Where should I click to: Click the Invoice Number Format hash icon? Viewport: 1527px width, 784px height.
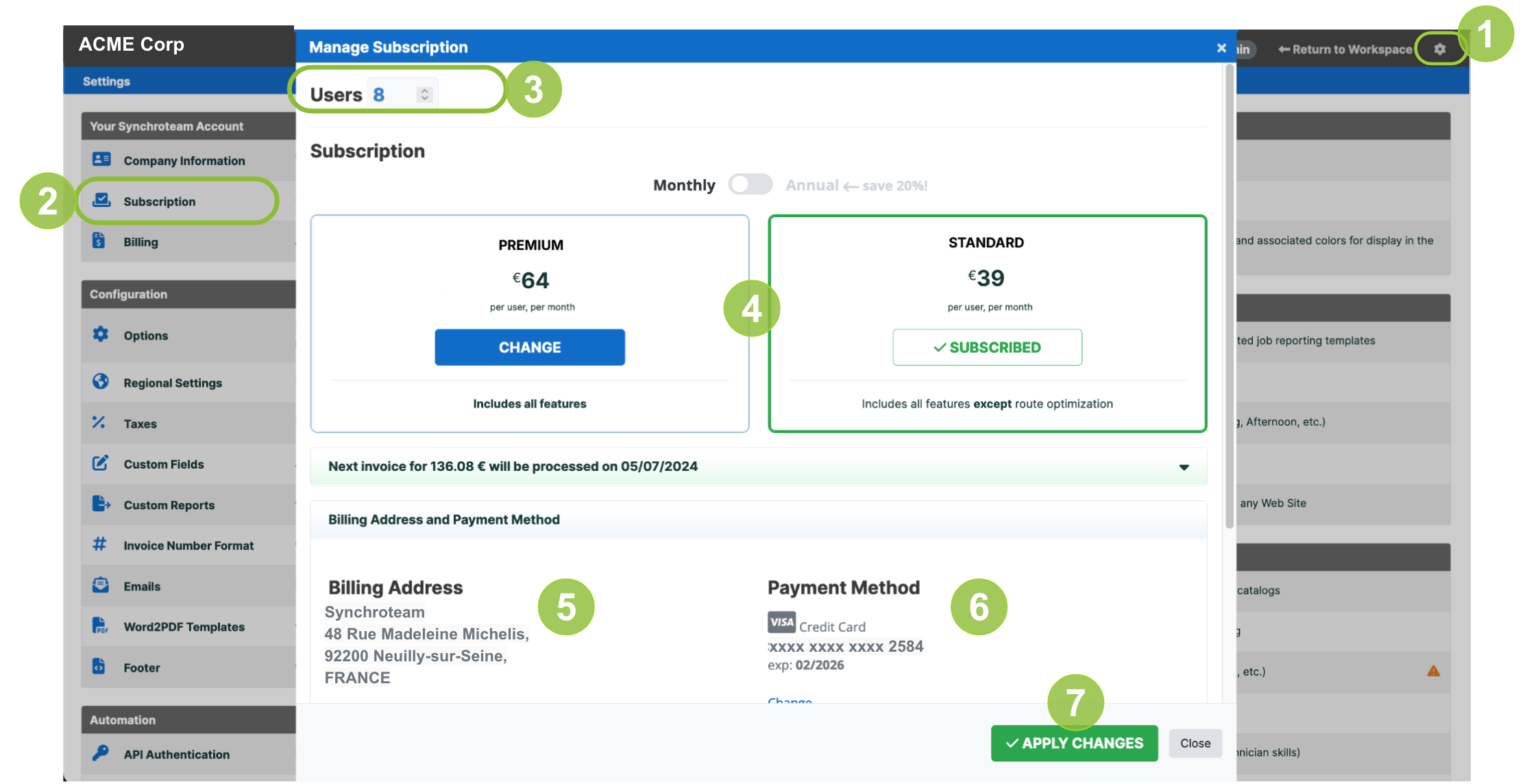click(100, 544)
